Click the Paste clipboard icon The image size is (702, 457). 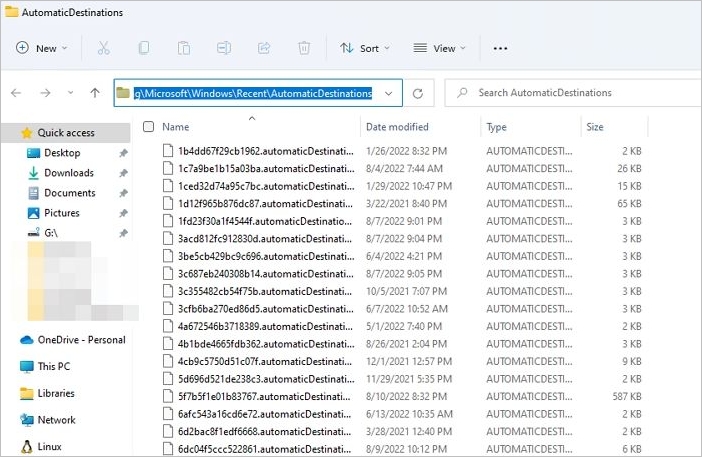[184, 48]
